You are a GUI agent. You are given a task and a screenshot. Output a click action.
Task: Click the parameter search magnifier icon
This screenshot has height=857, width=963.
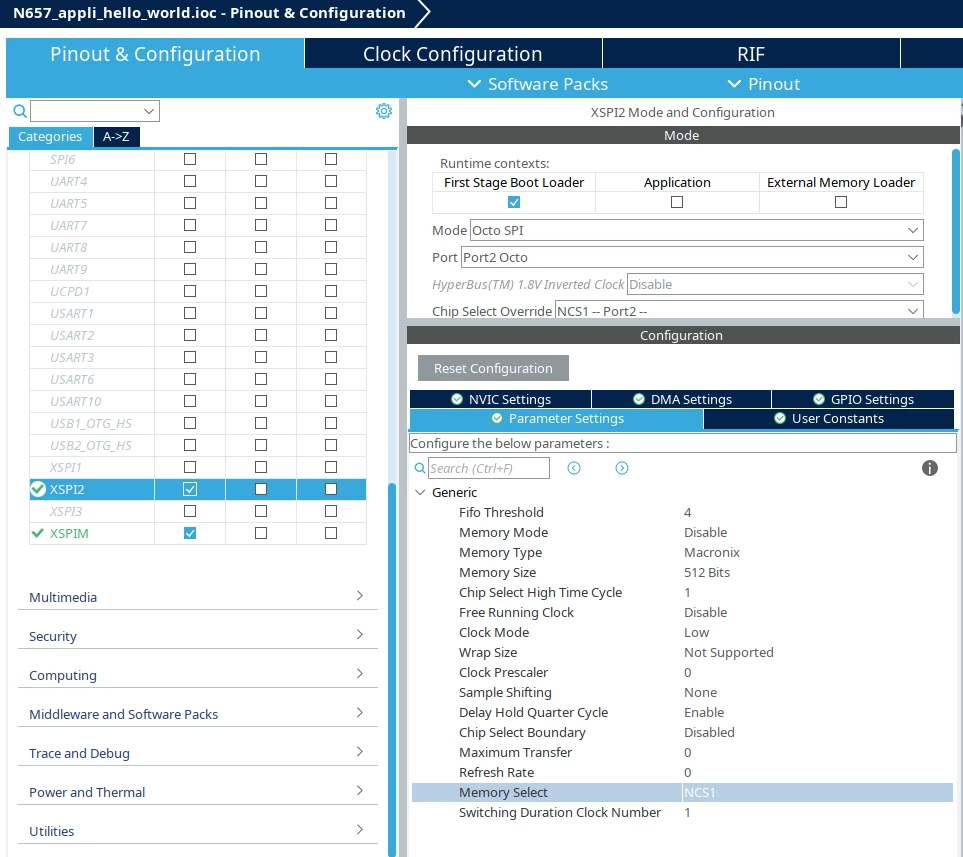click(420, 469)
